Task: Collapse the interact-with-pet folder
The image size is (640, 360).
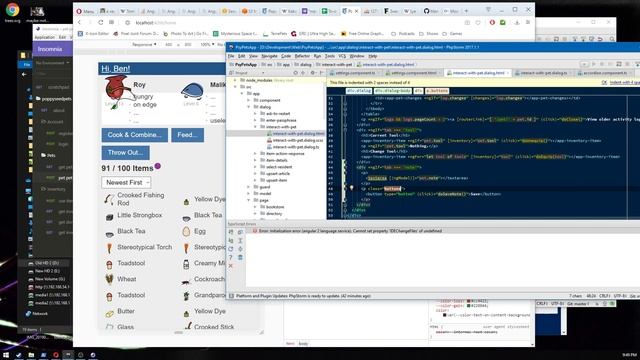Action: 255,127
